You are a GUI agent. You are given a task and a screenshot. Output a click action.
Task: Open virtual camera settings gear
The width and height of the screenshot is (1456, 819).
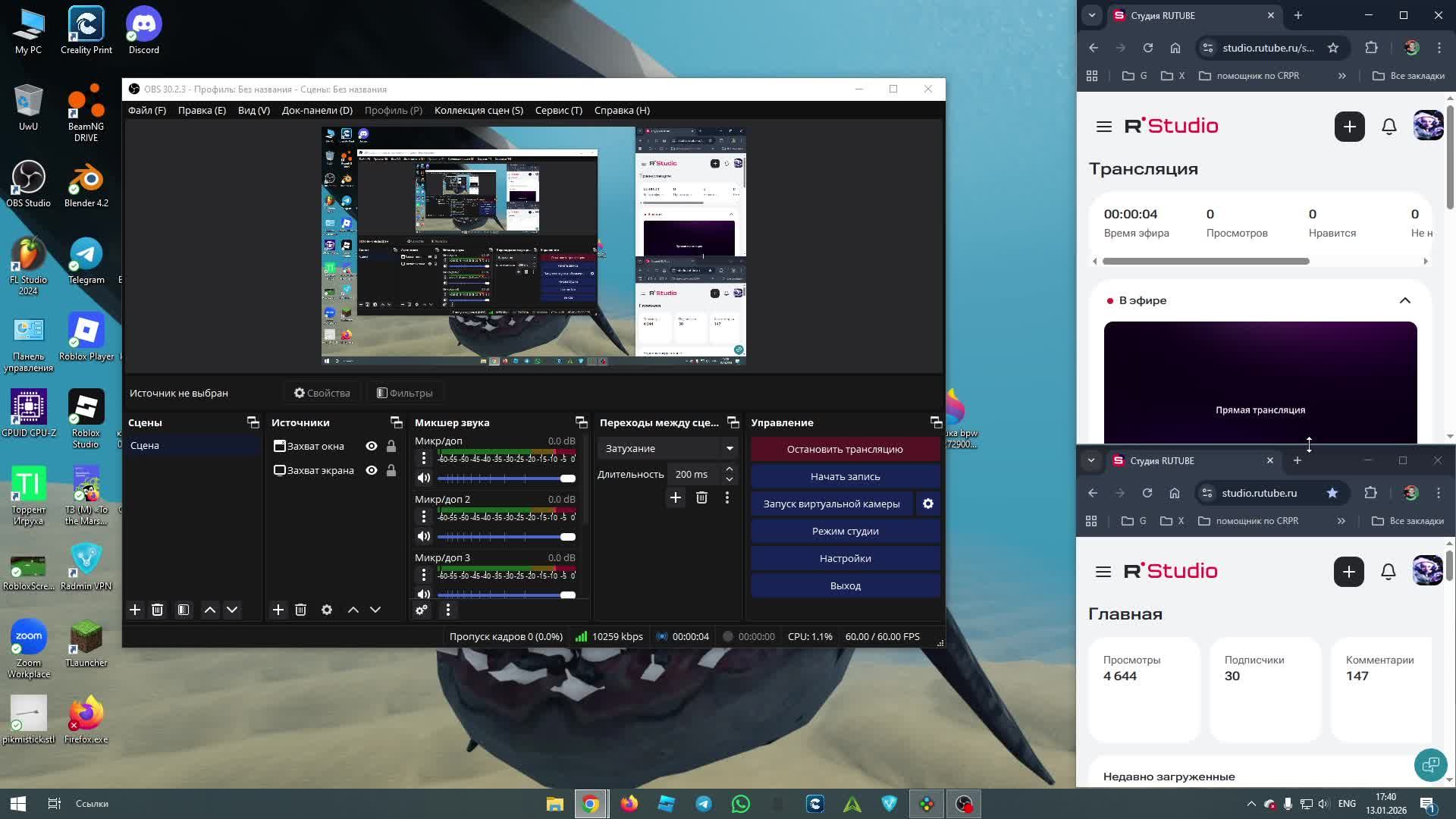coord(928,504)
